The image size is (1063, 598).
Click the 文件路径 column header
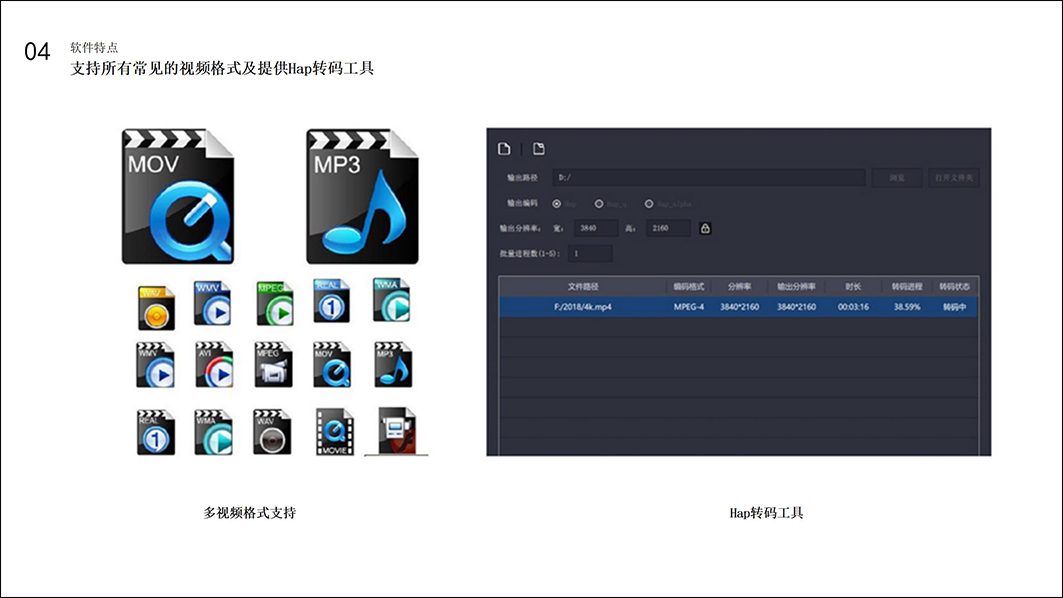pyautogui.click(x=582, y=286)
